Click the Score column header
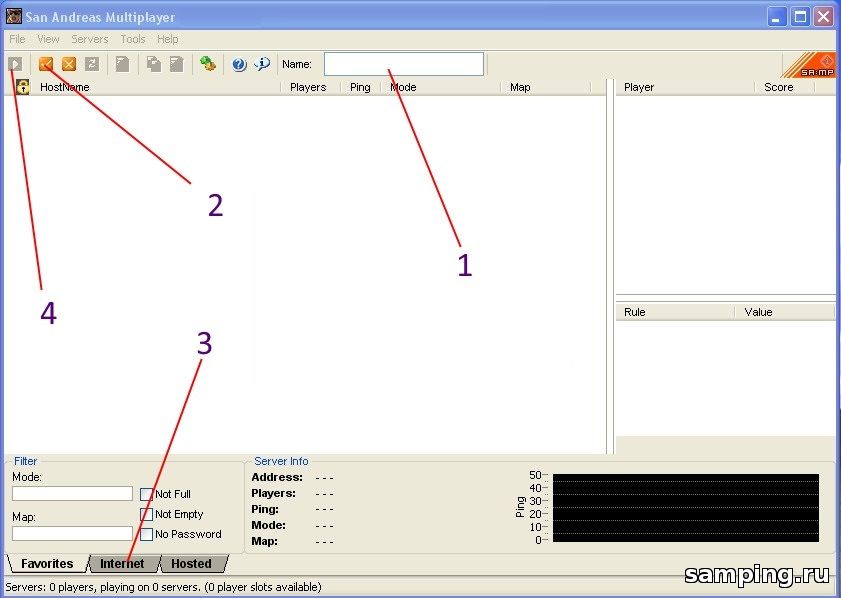This screenshot has width=841, height=598. [x=785, y=87]
